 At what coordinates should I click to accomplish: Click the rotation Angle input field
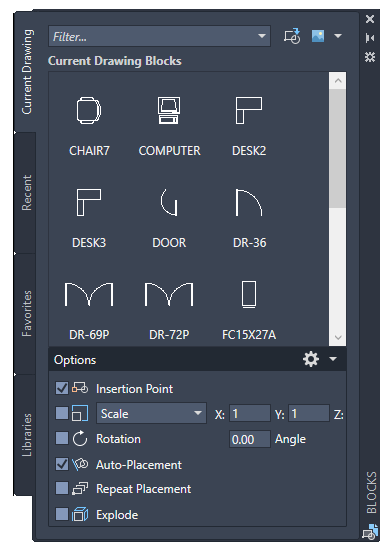(250, 439)
